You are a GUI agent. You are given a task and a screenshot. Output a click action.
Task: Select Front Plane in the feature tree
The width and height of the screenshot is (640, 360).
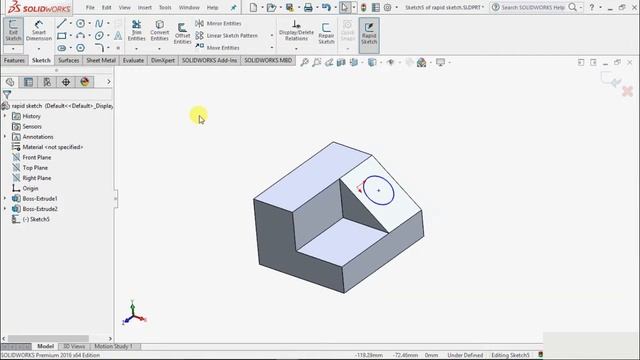[37, 158]
